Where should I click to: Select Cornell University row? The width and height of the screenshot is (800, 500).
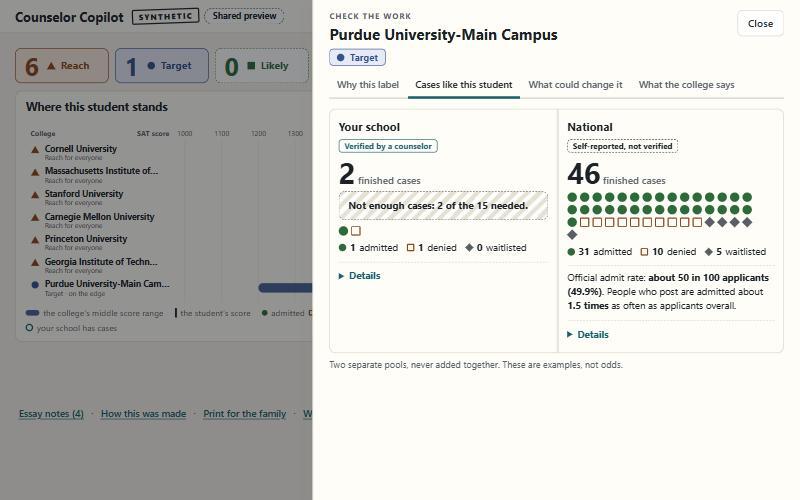(168, 152)
